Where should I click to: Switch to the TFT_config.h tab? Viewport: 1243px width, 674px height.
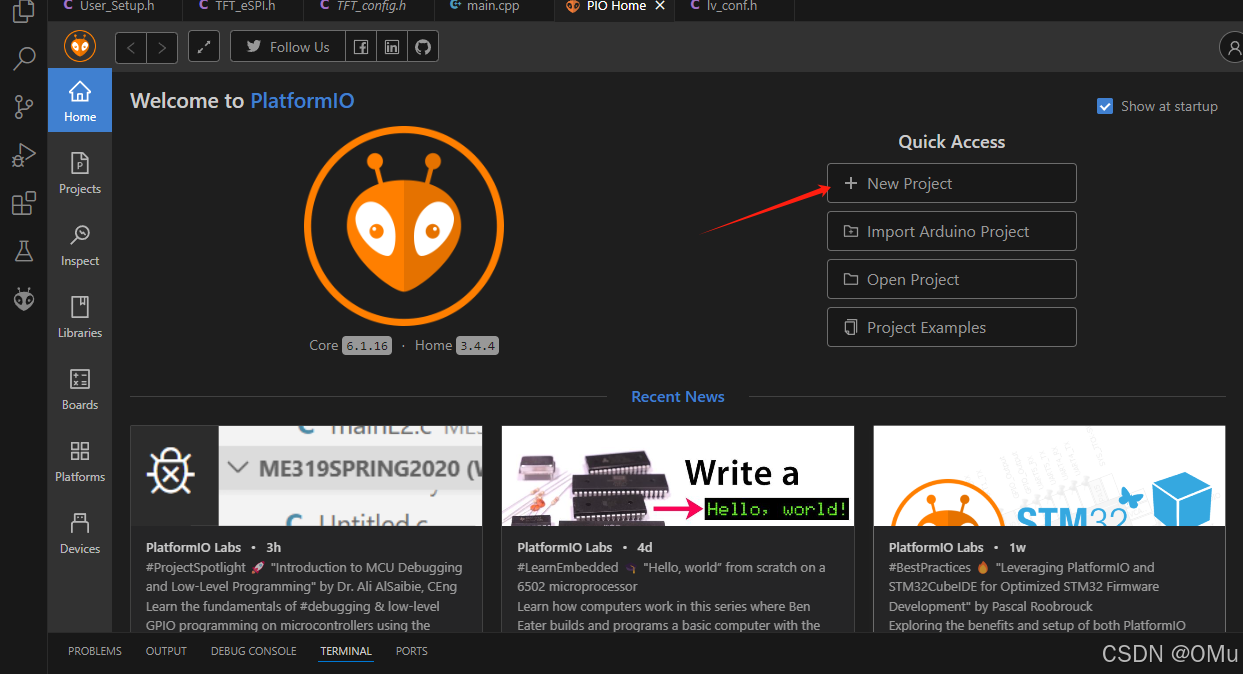(x=371, y=7)
